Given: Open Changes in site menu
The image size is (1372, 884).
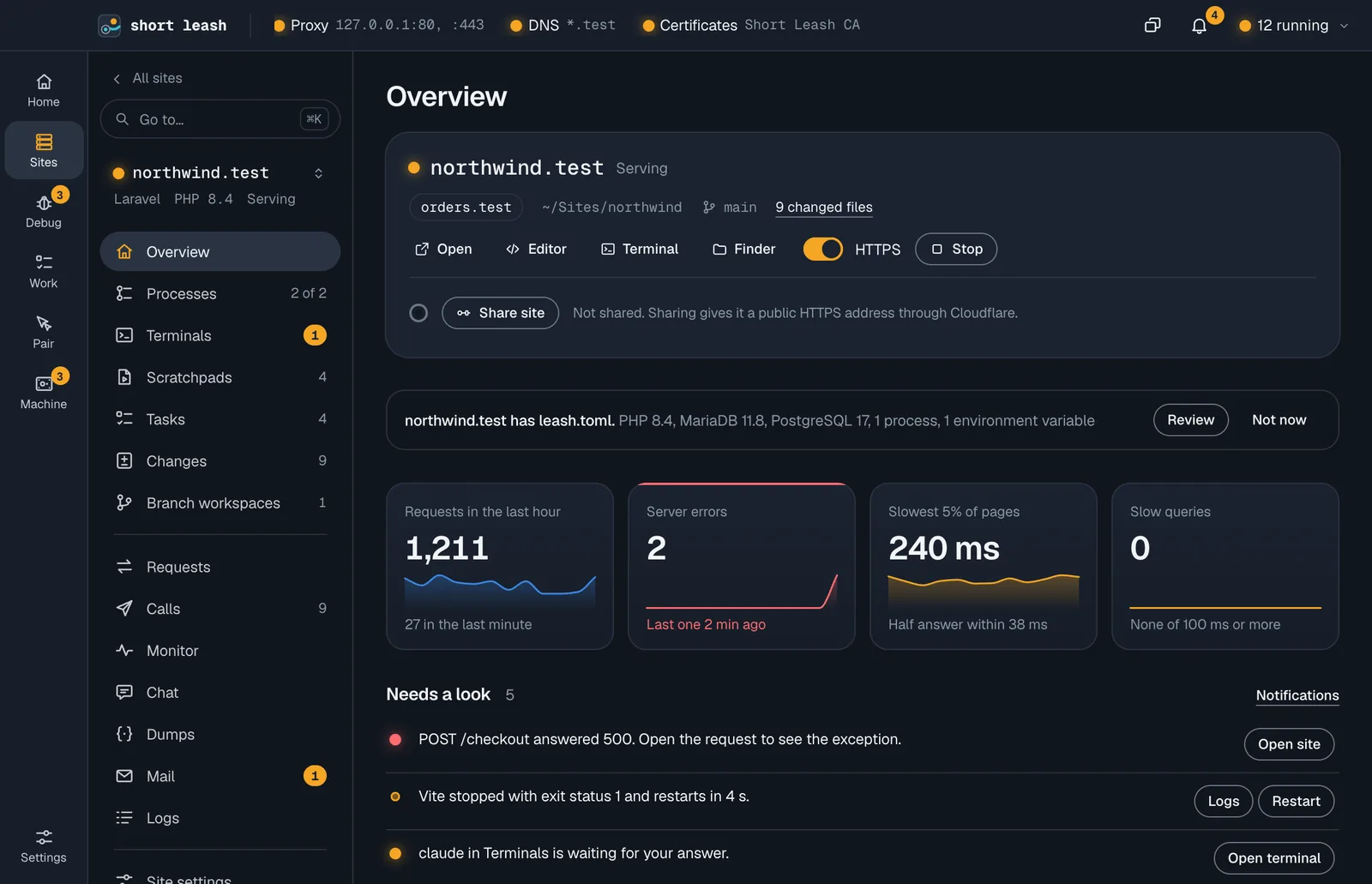Looking at the screenshot, I should 220,461.
